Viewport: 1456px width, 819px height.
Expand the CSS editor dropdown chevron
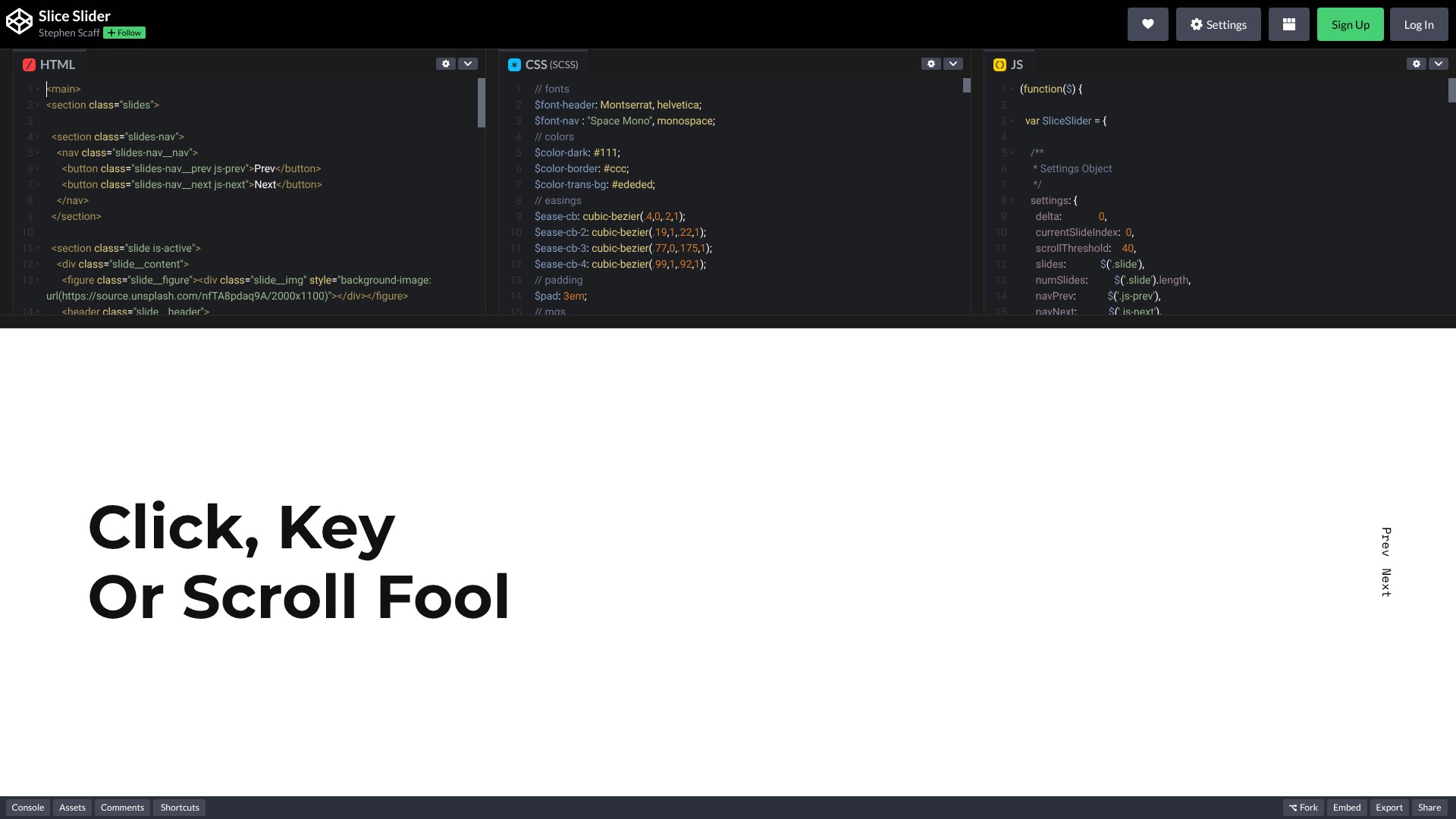point(953,64)
